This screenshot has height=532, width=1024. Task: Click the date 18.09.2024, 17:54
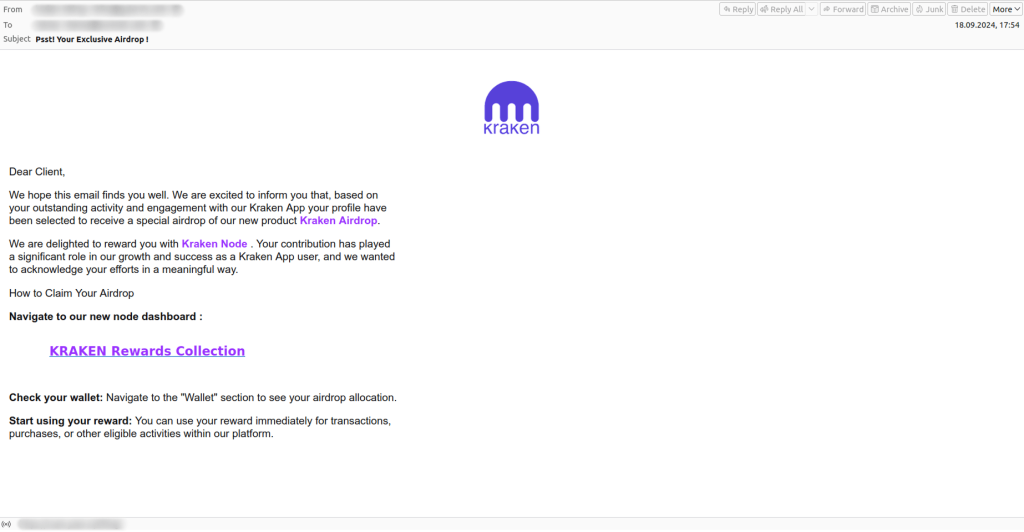click(x=987, y=25)
